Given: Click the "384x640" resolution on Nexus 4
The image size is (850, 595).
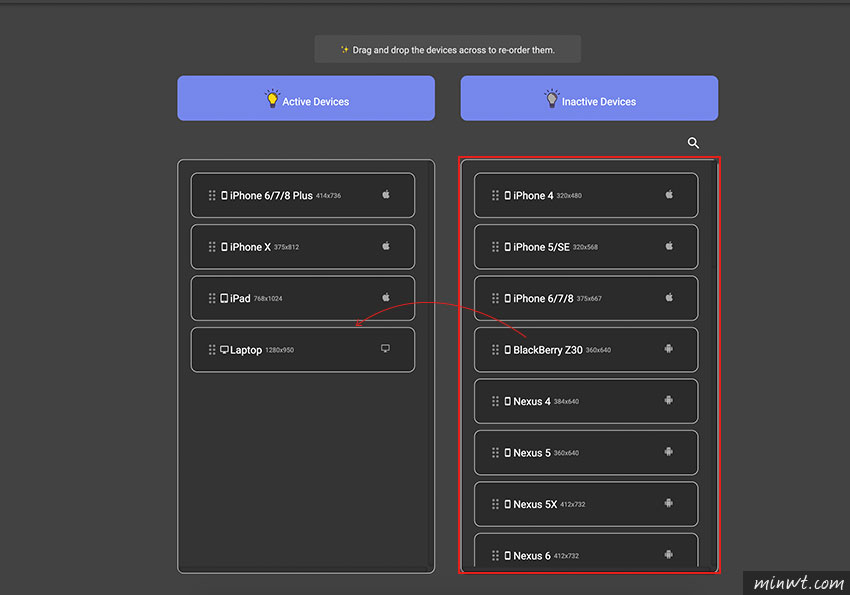Looking at the screenshot, I should click(566, 402).
